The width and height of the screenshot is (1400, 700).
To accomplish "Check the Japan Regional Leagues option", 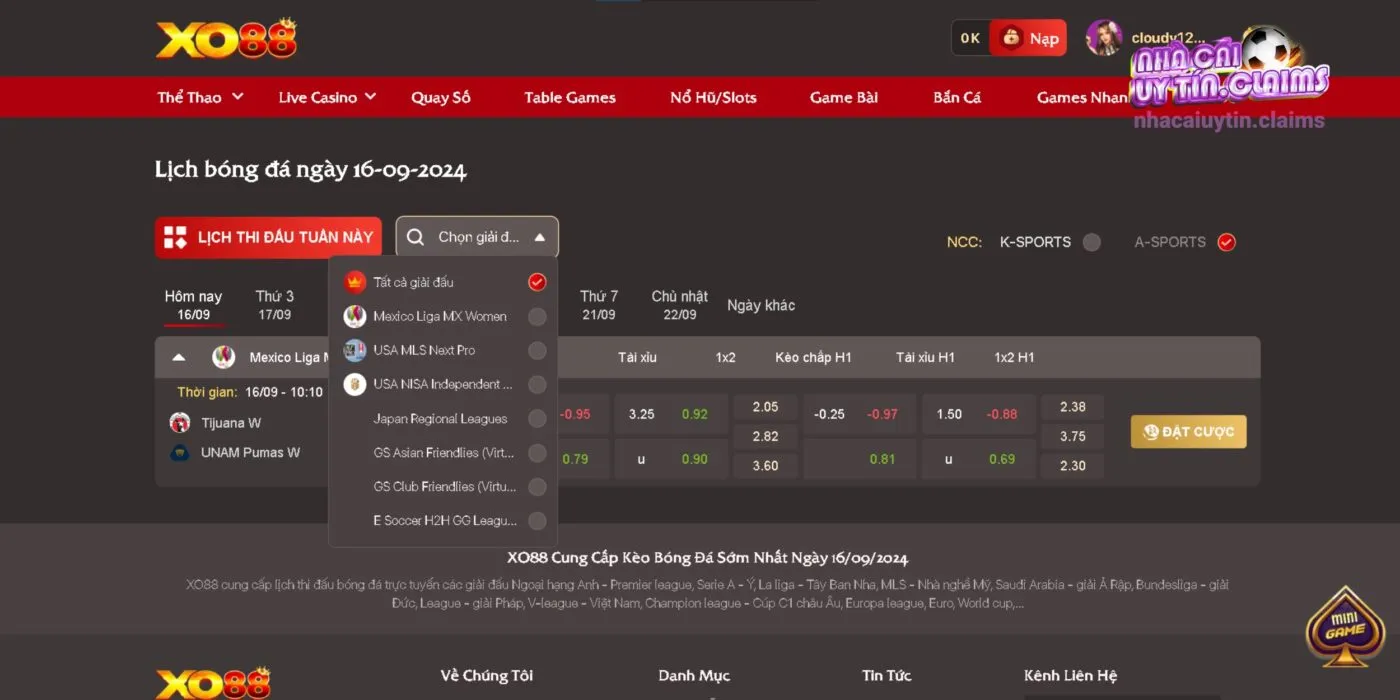I will [537, 419].
